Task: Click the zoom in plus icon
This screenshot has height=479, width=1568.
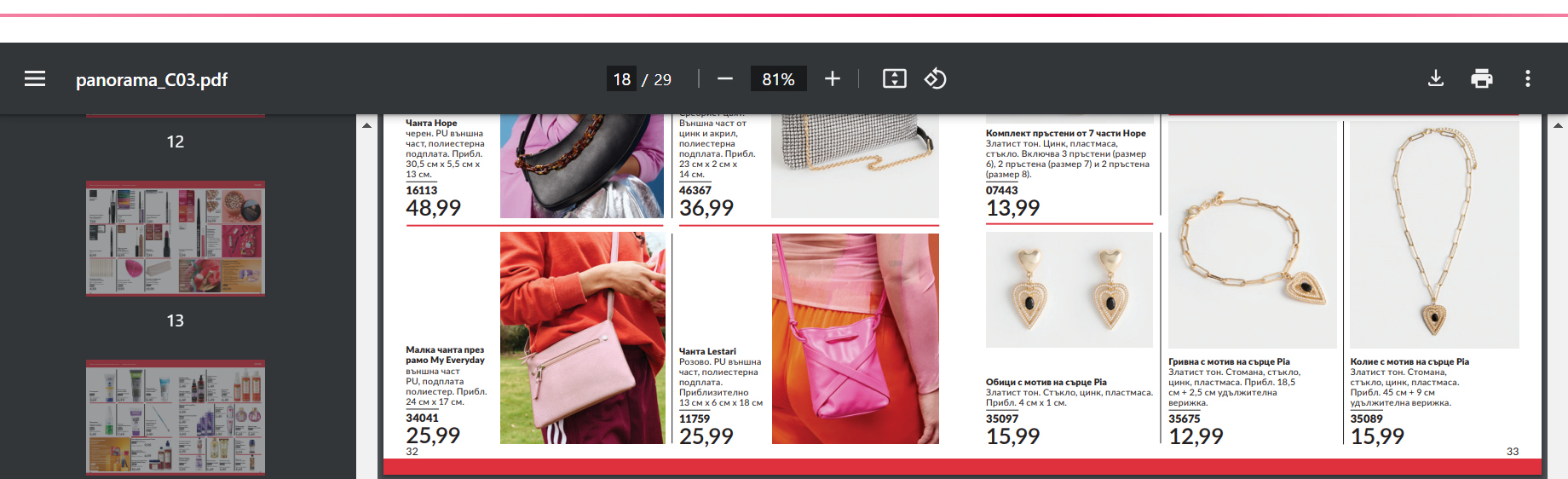Action: pos(833,78)
